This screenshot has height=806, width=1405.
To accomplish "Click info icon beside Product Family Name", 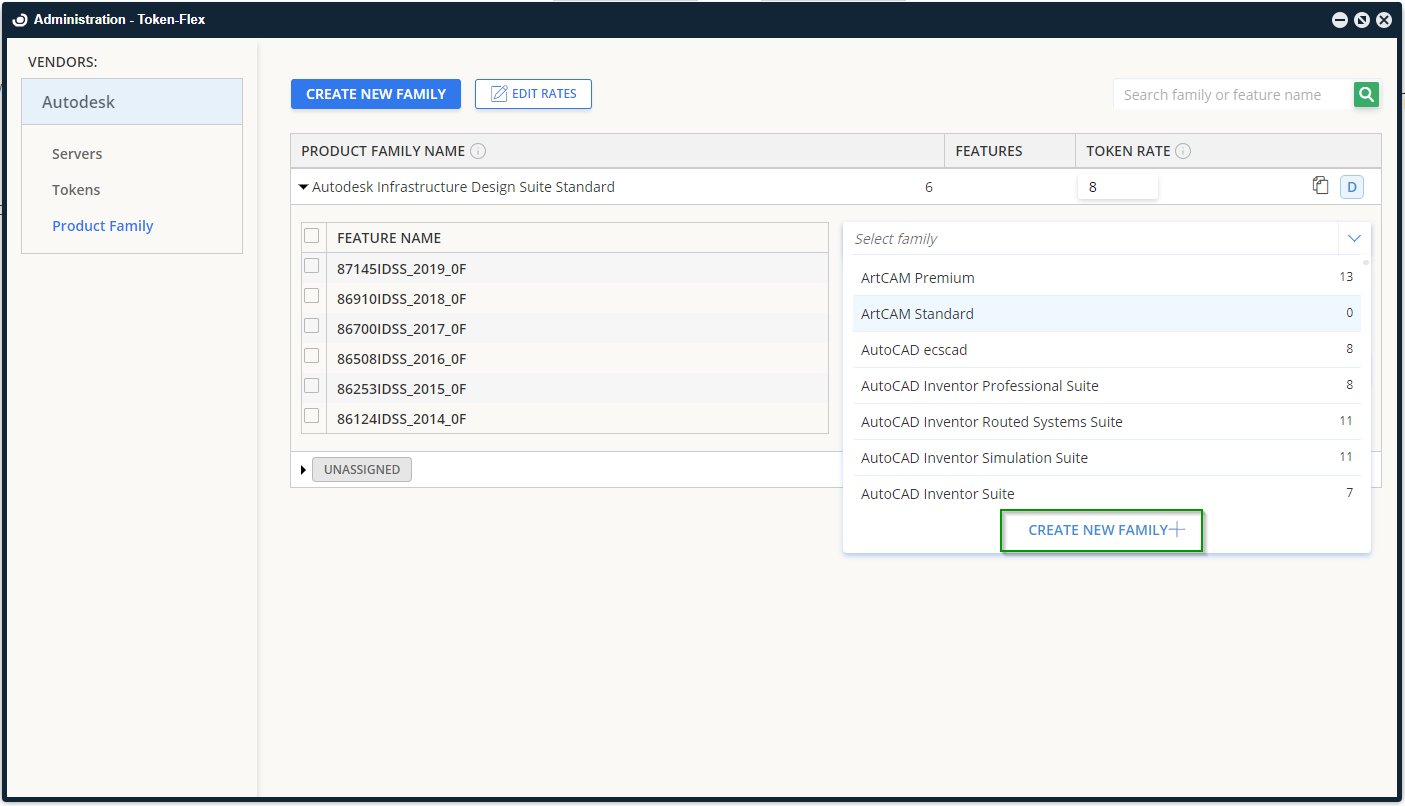I will click(478, 152).
